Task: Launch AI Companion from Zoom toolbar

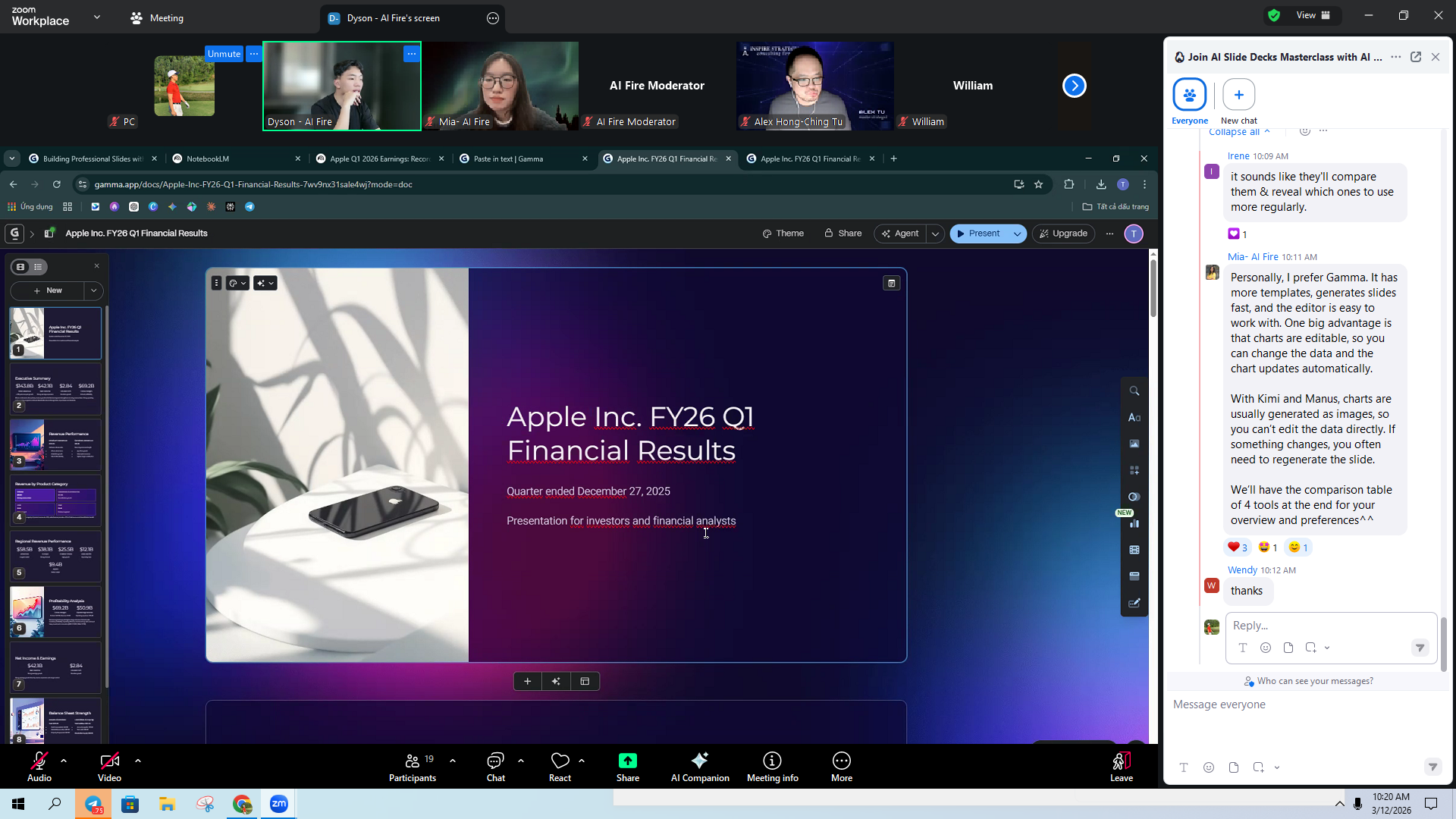Action: [x=699, y=766]
